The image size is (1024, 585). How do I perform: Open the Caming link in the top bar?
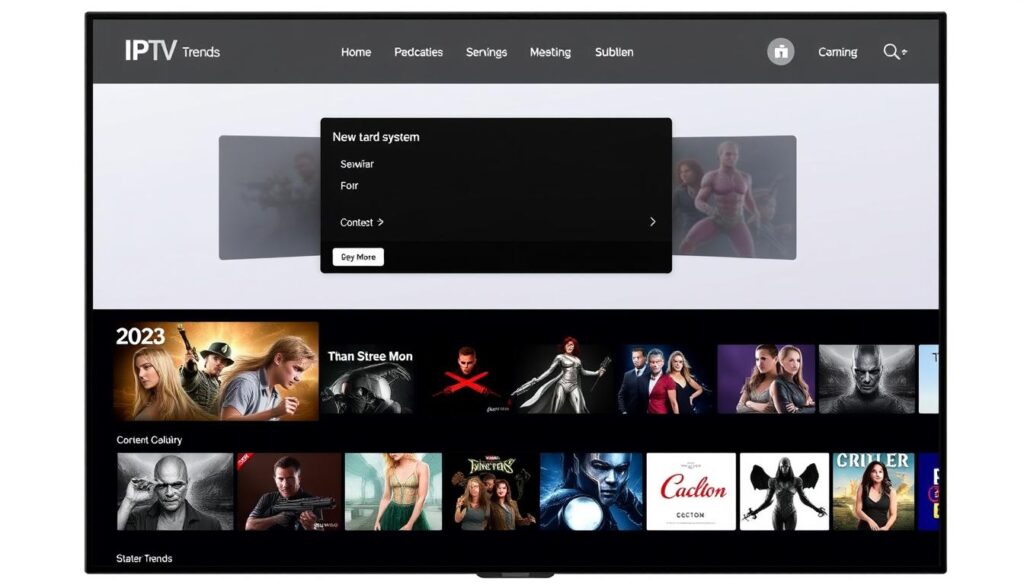tap(837, 51)
